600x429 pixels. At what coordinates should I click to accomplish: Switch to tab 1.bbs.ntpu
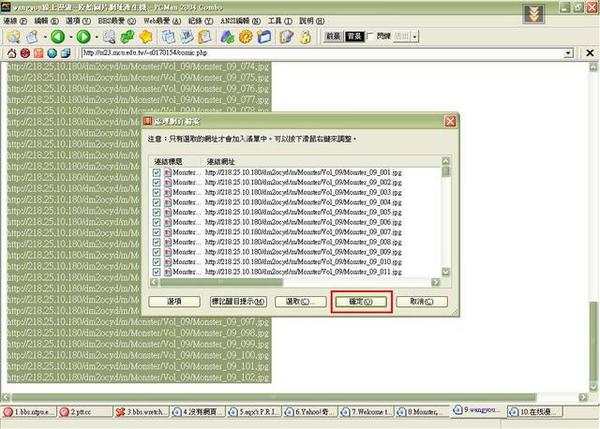29,412
